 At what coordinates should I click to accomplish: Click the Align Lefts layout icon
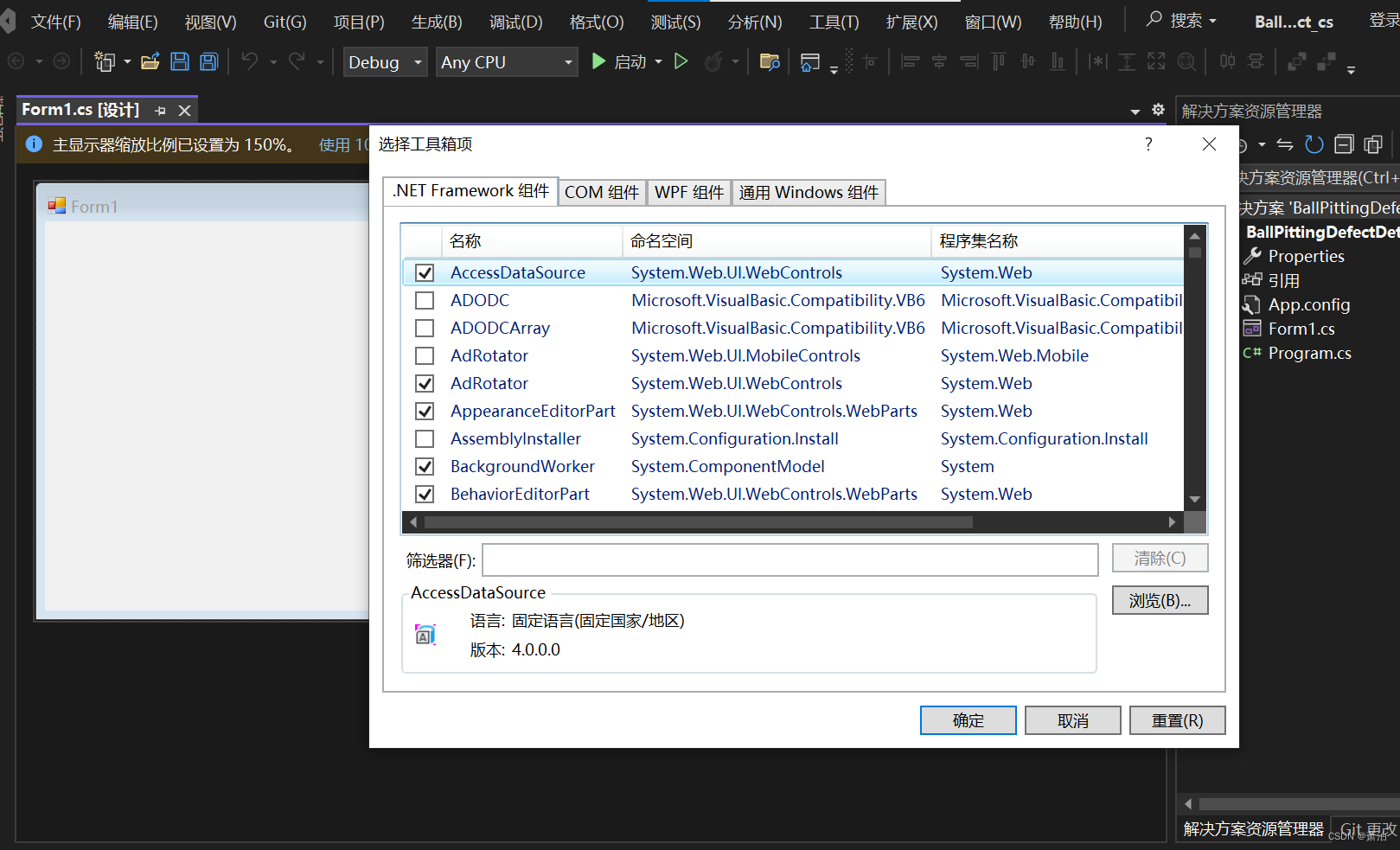pos(911,61)
